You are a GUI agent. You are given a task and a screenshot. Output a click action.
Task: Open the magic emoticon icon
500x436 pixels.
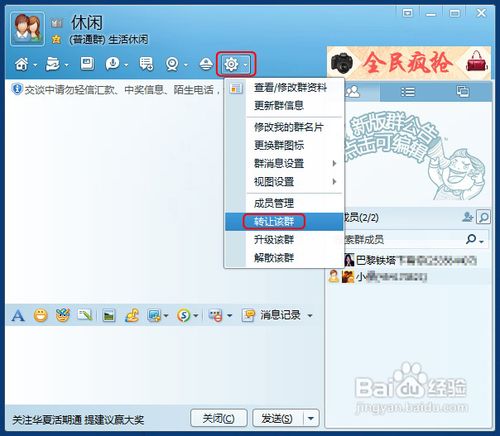[x=63, y=315]
